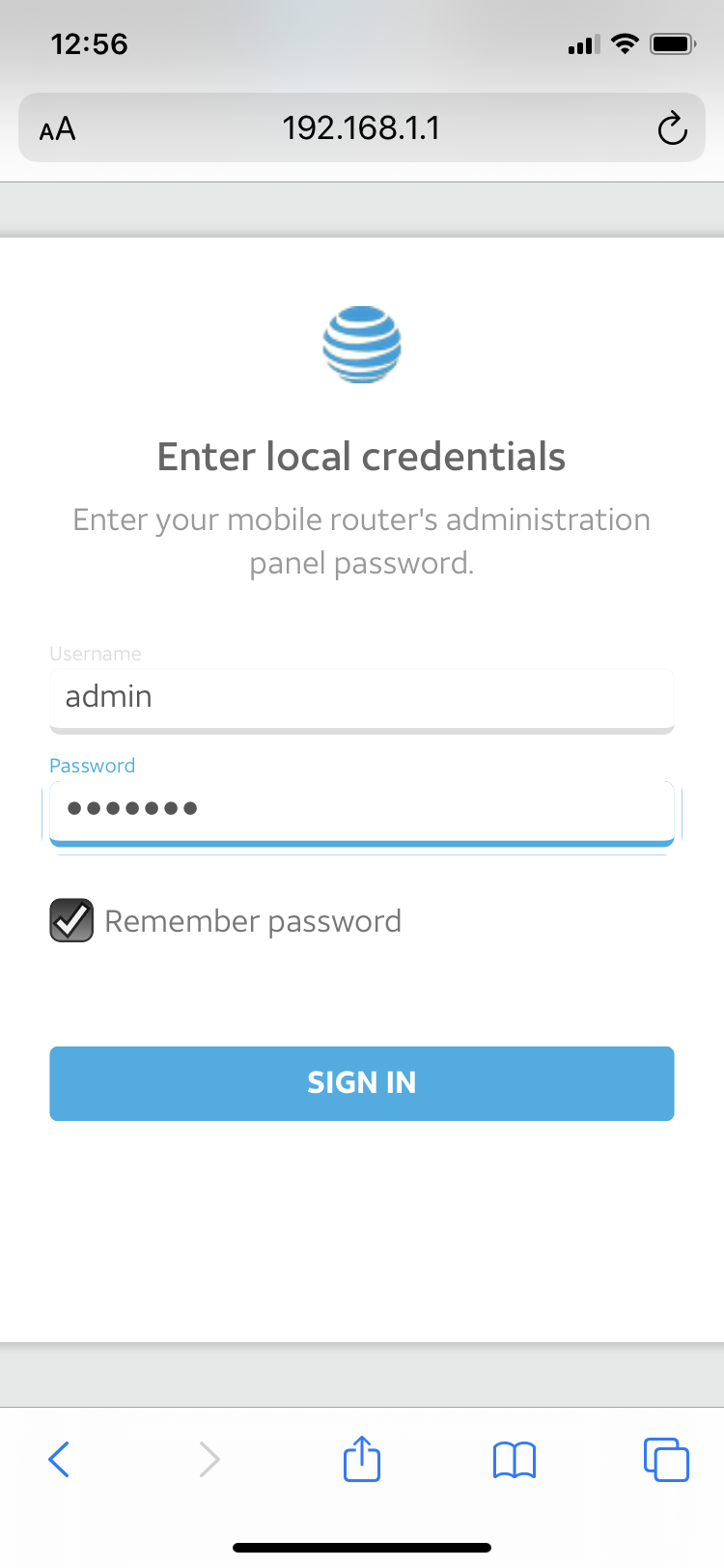Go back using the back arrow
Image resolution: width=724 pixels, height=1568 pixels.
pyautogui.click(x=58, y=1459)
